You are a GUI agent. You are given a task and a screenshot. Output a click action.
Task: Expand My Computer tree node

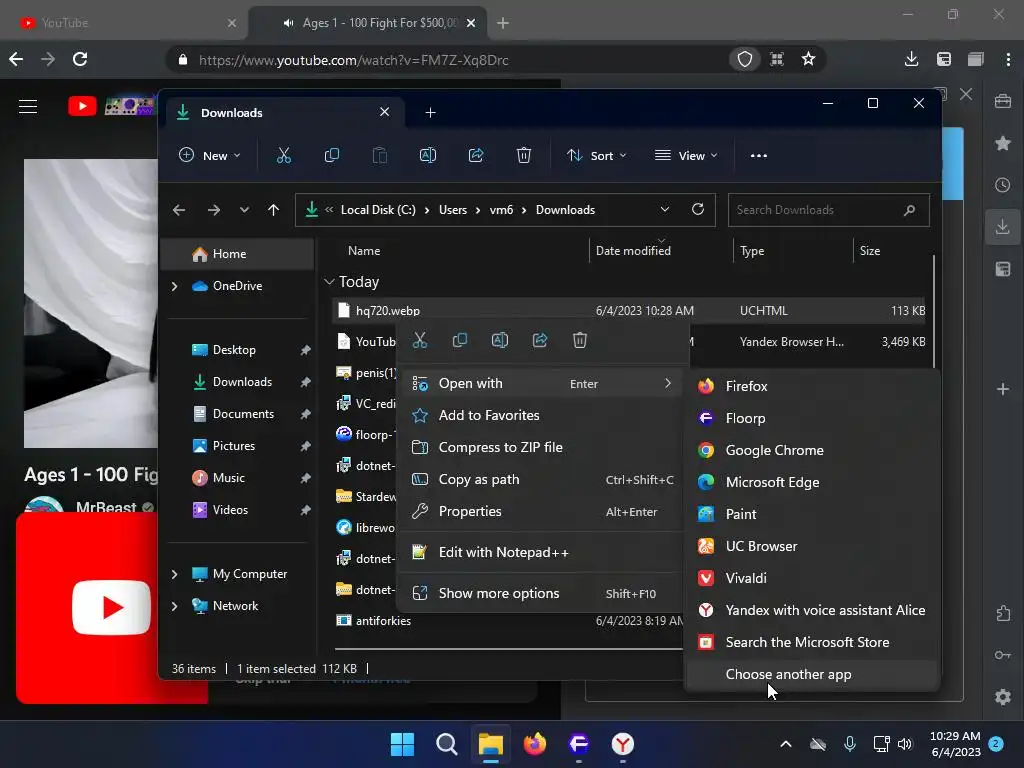(174, 574)
